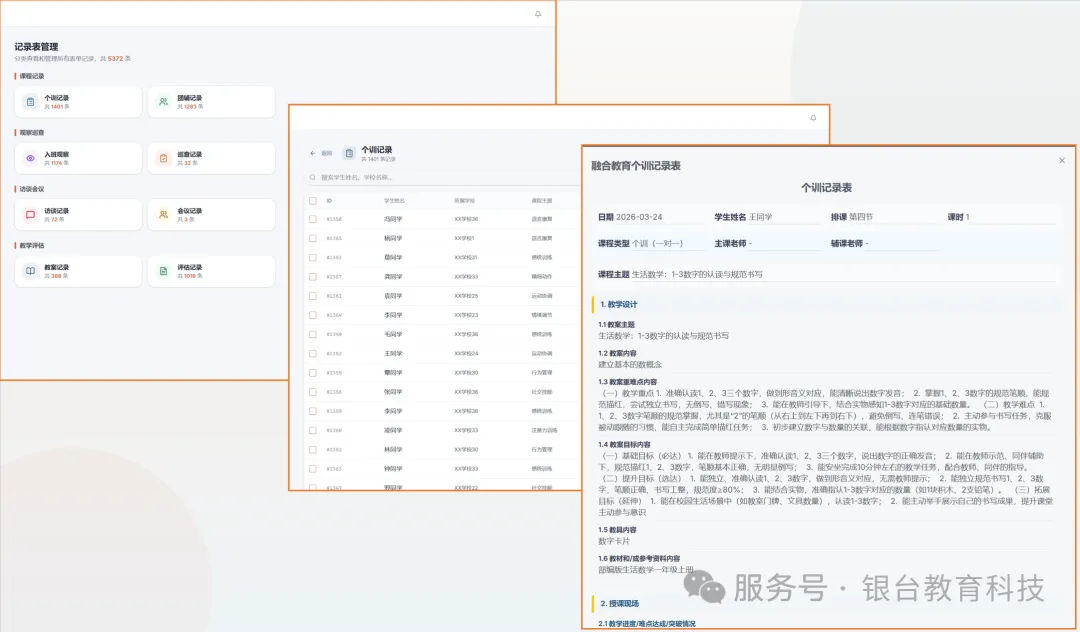Screen dimensions: 1080x632
Task: Click the 排课 field showing 第四节
Action: [884, 217]
